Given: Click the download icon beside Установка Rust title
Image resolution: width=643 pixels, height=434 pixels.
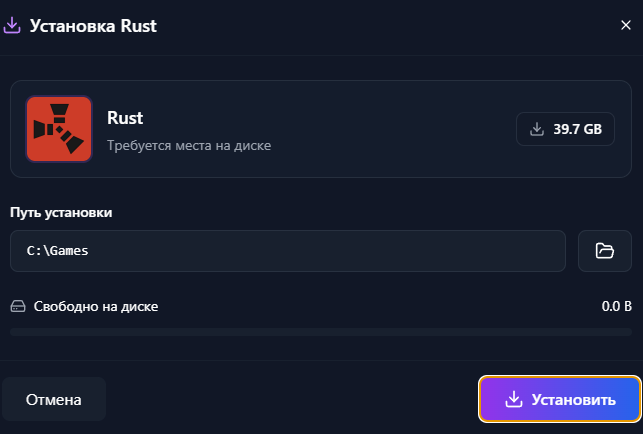Looking at the screenshot, I should point(12,25).
